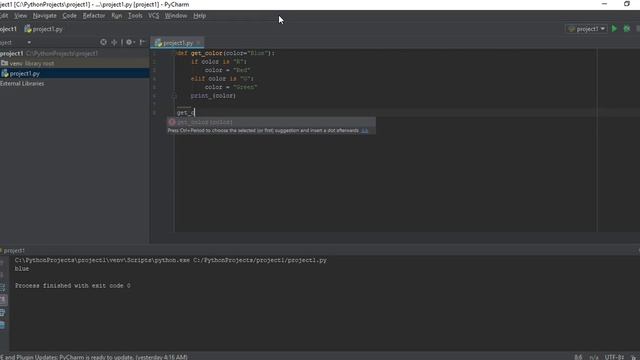The height and width of the screenshot is (360, 640).
Task: Open the Run menu
Action: [116, 16]
